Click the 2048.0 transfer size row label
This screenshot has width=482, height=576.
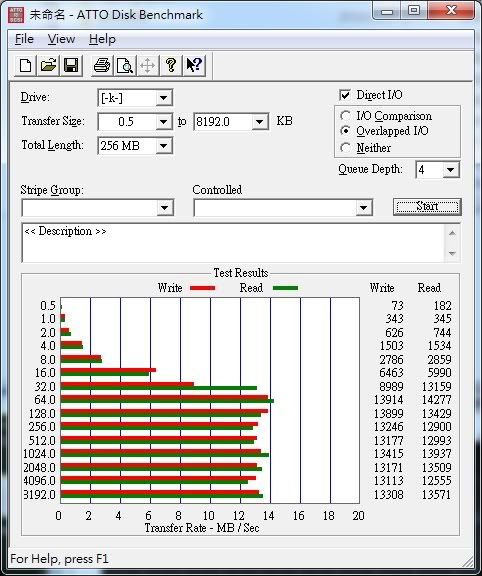pyautogui.click(x=39, y=468)
